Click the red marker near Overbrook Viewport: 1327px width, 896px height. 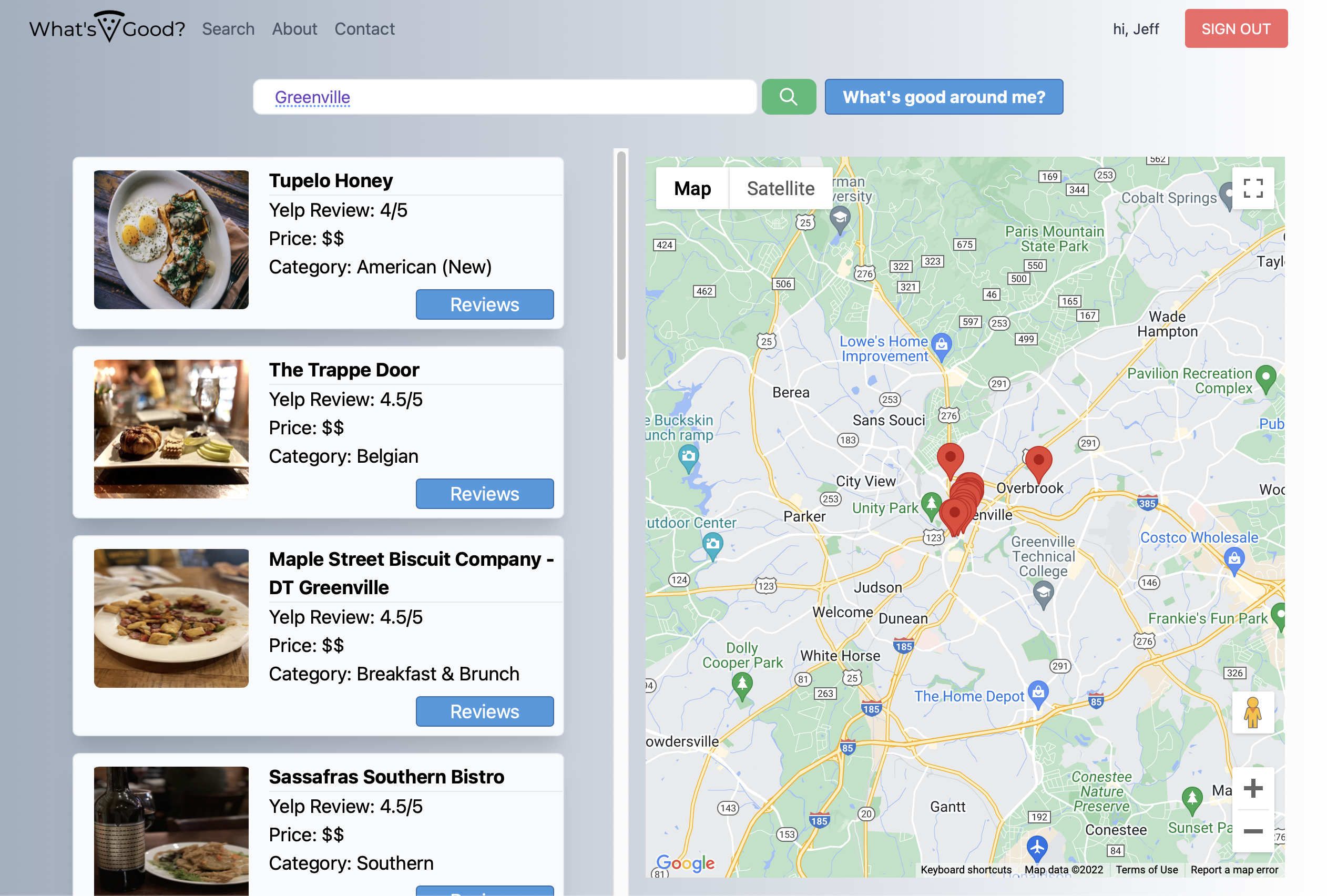(x=1038, y=464)
